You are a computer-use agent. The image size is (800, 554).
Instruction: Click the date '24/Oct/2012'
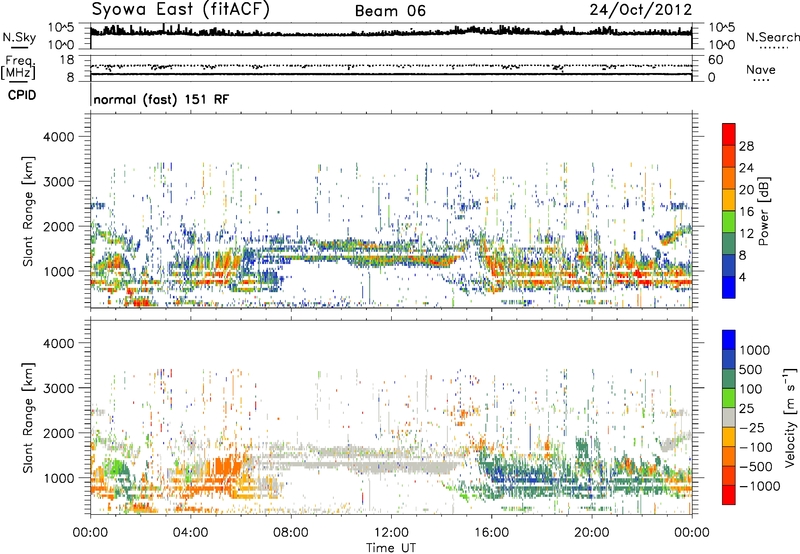pyautogui.click(x=641, y=10)
